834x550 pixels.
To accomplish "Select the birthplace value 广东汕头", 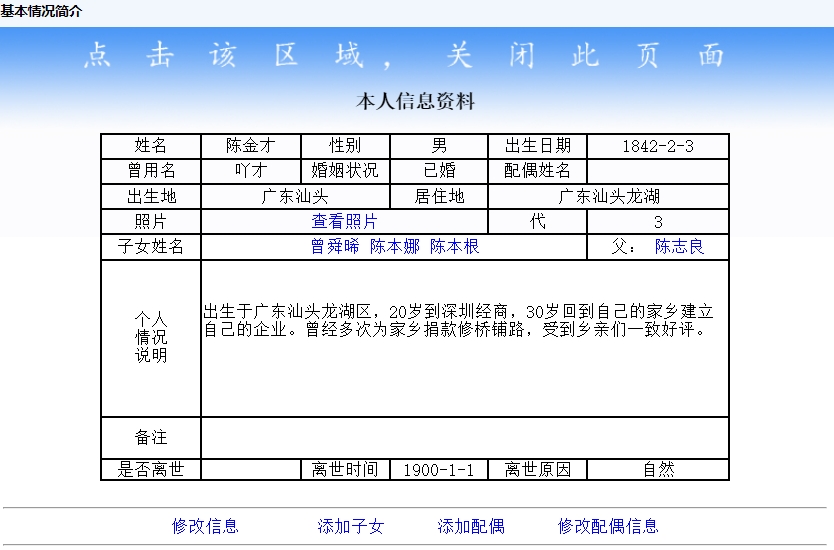I will (295, 196).
